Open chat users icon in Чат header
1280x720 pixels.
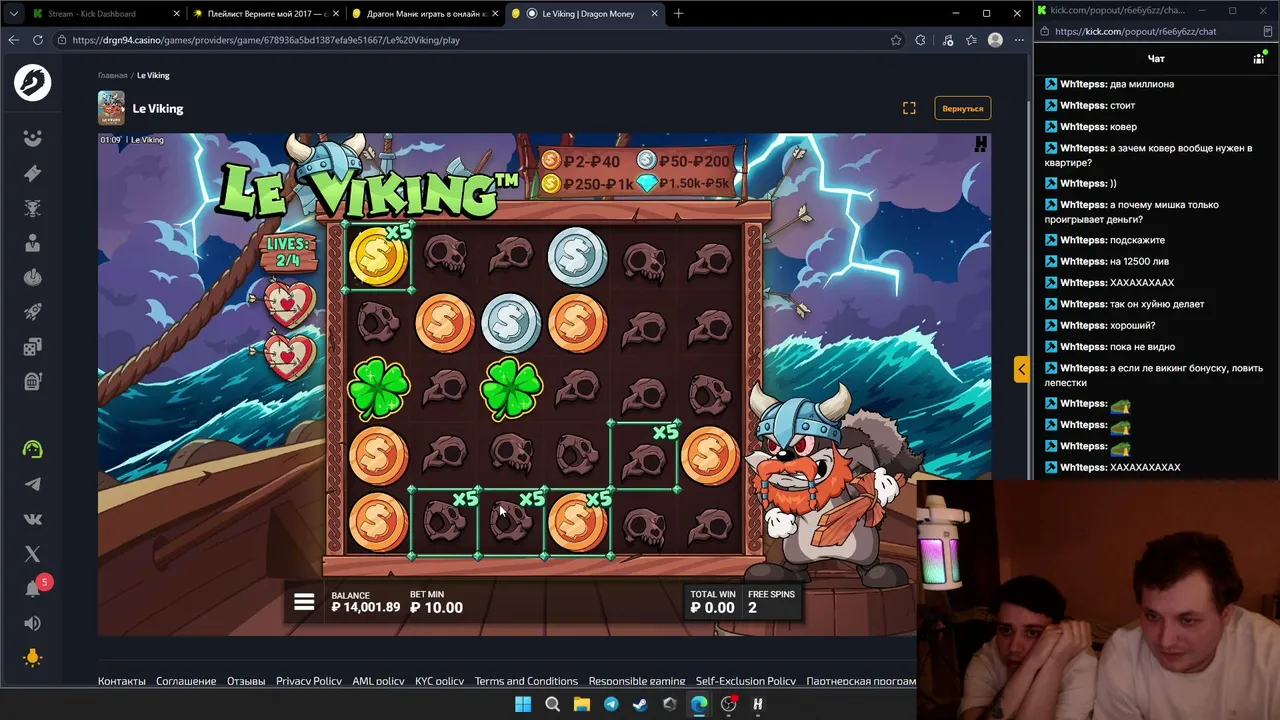tap(1259, 59)
